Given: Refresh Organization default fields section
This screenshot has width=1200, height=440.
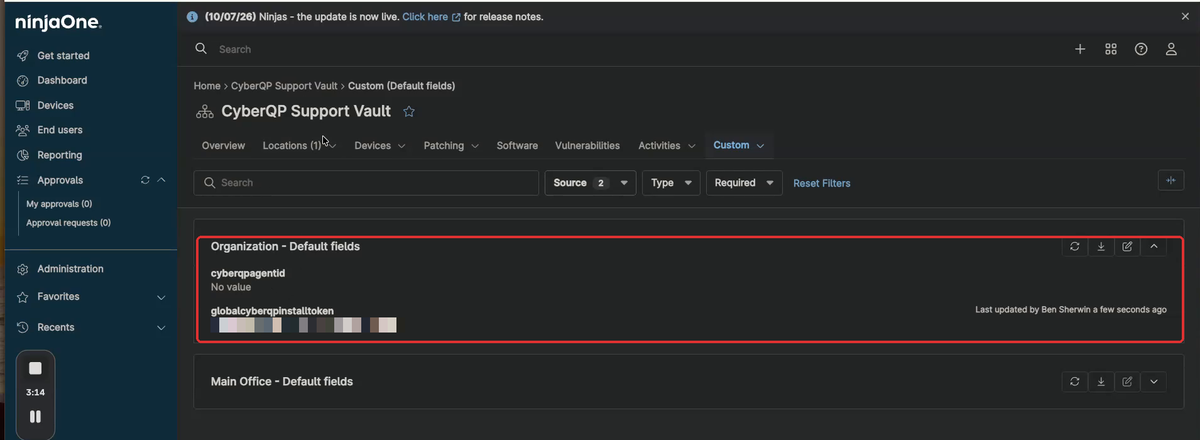Looking at the screenshot, I should click(1074, 246).
